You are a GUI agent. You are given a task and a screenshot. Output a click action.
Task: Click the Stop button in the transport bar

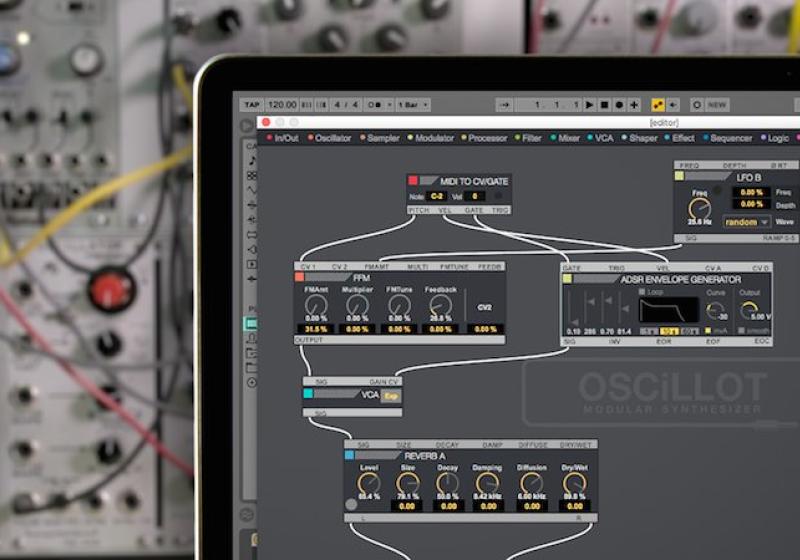coord(605,105)
